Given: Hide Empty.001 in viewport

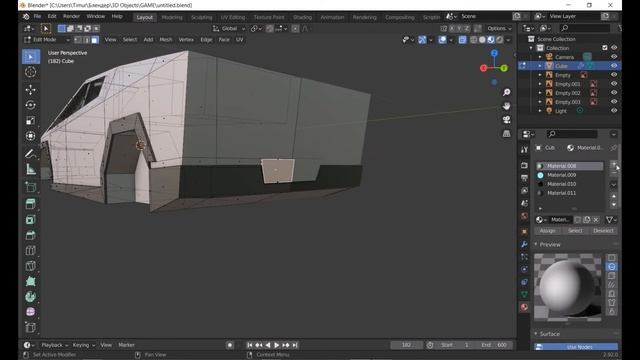Looking at the screenshot, I should (x=614, y=84).
